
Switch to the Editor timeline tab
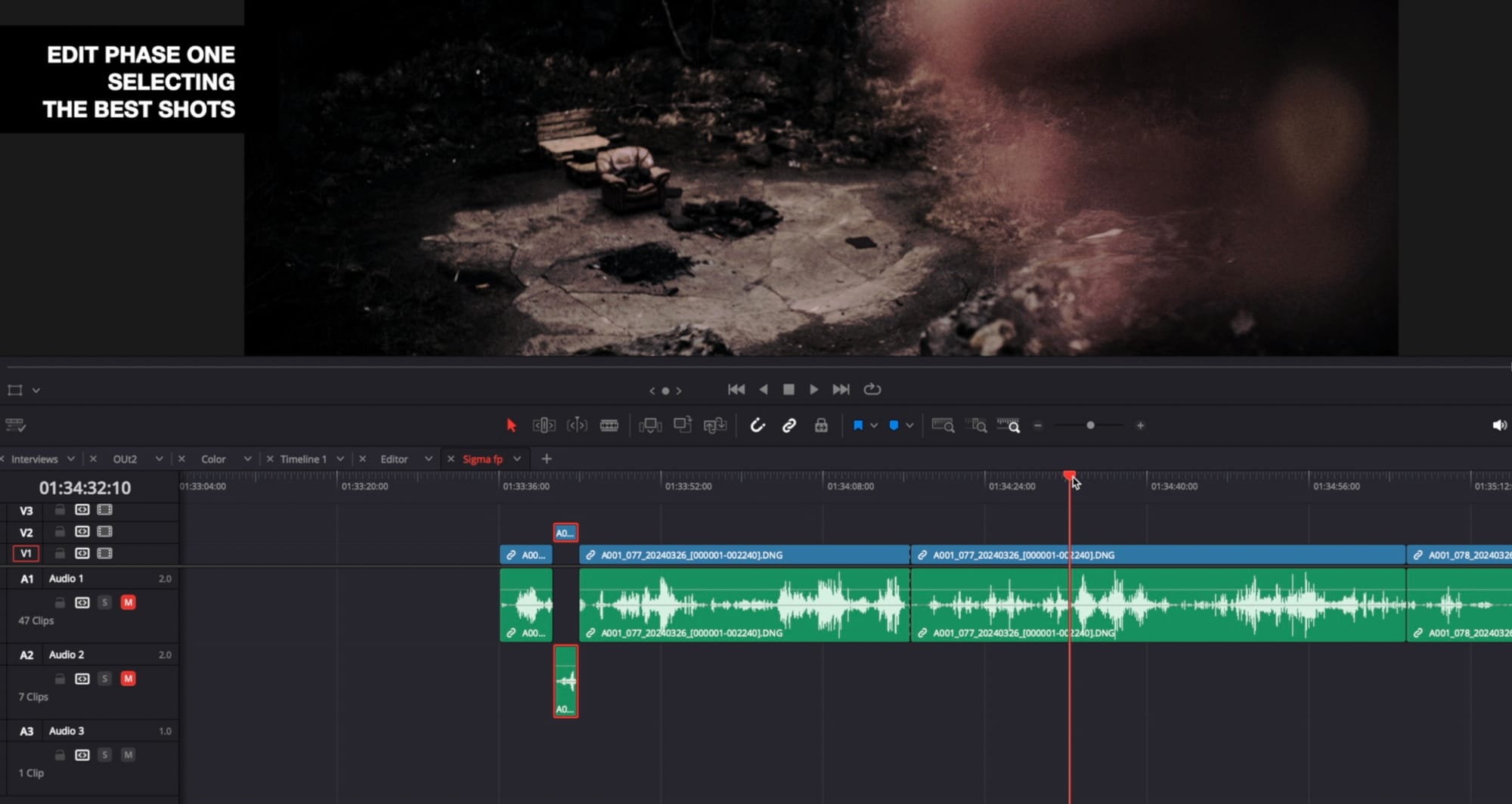[394, 459]
